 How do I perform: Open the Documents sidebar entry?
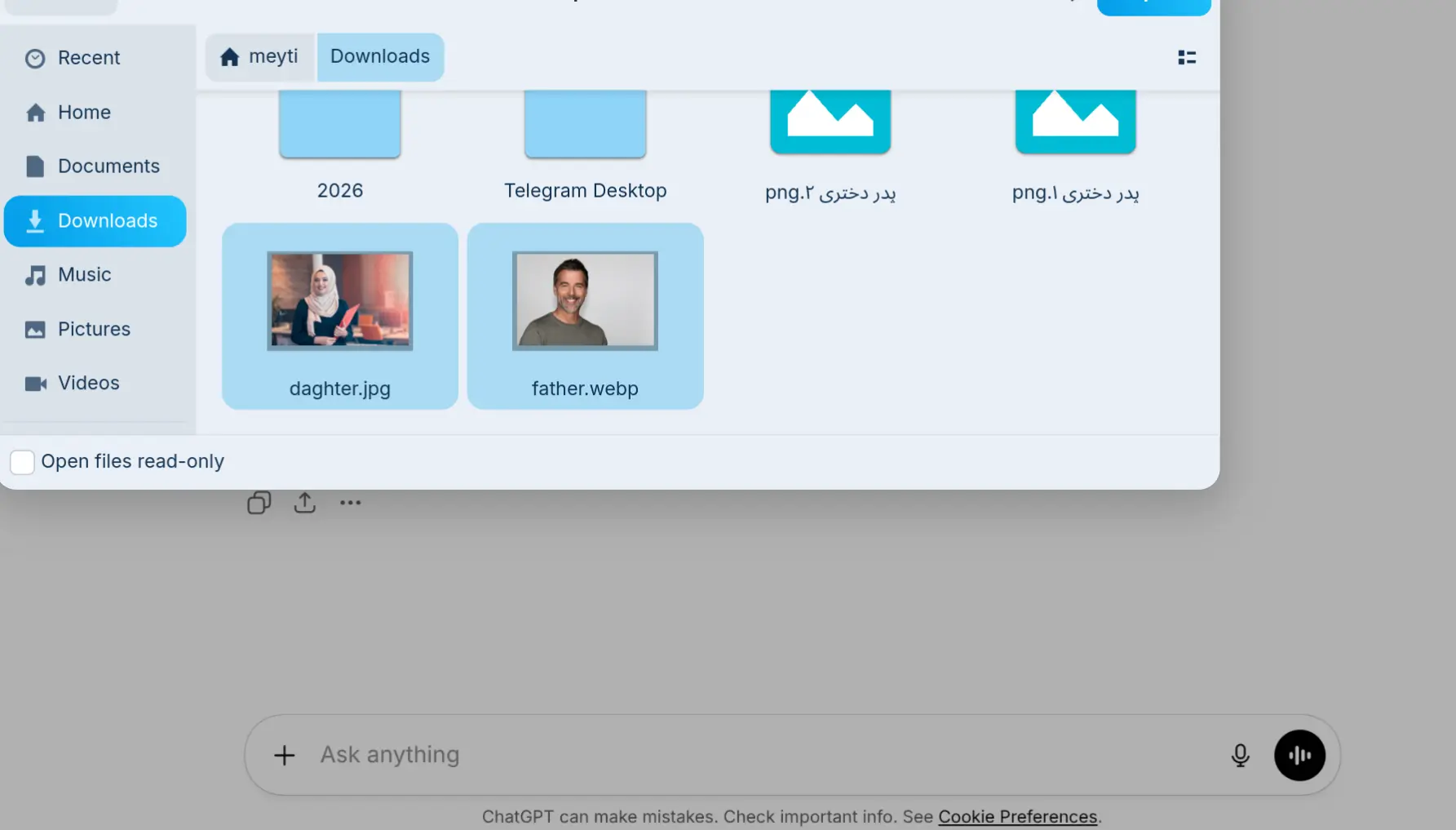coord(108,166)
